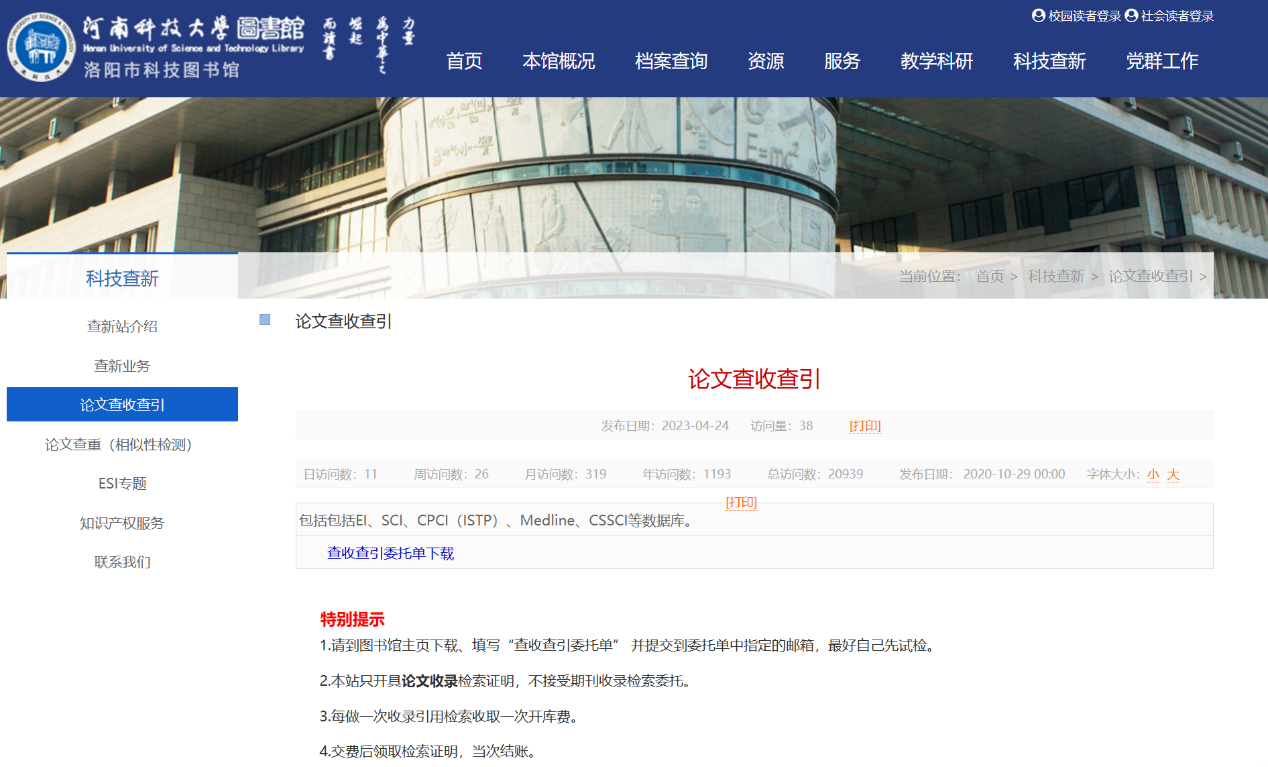Viewport: 1268px width, 767px height.
Task: Set font size to 大
Action: [x=1173, y=474]
